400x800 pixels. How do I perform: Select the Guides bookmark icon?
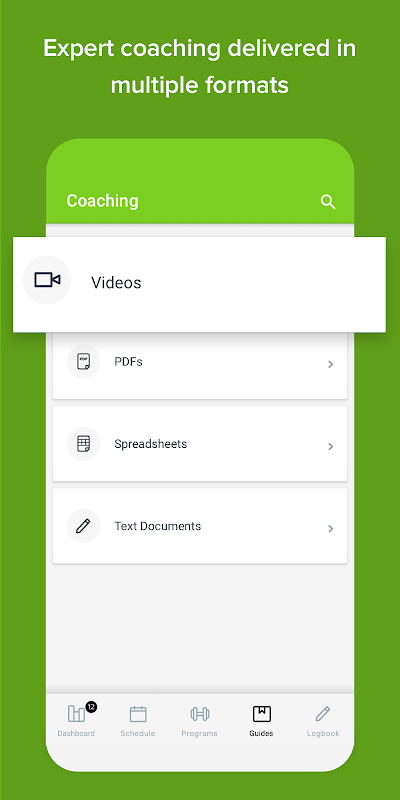click(x=262, y=713)
